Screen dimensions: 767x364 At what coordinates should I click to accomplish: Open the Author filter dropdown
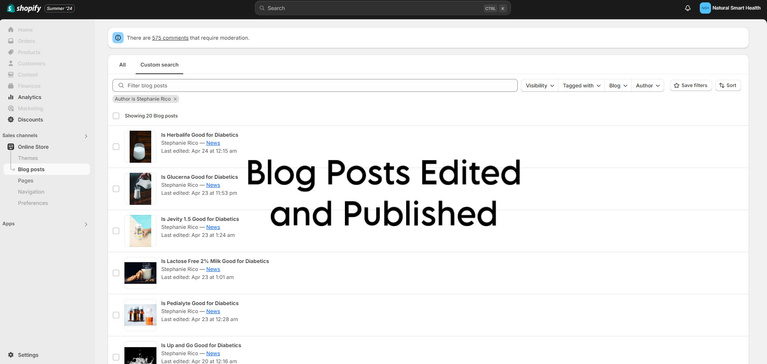coord(648,86)
